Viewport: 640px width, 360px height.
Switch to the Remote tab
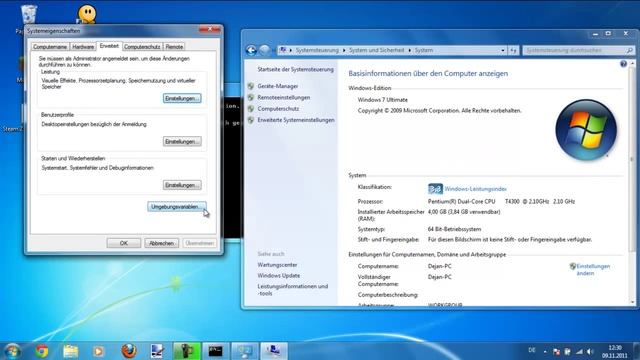pyautogui.click(x=174, y=47)
